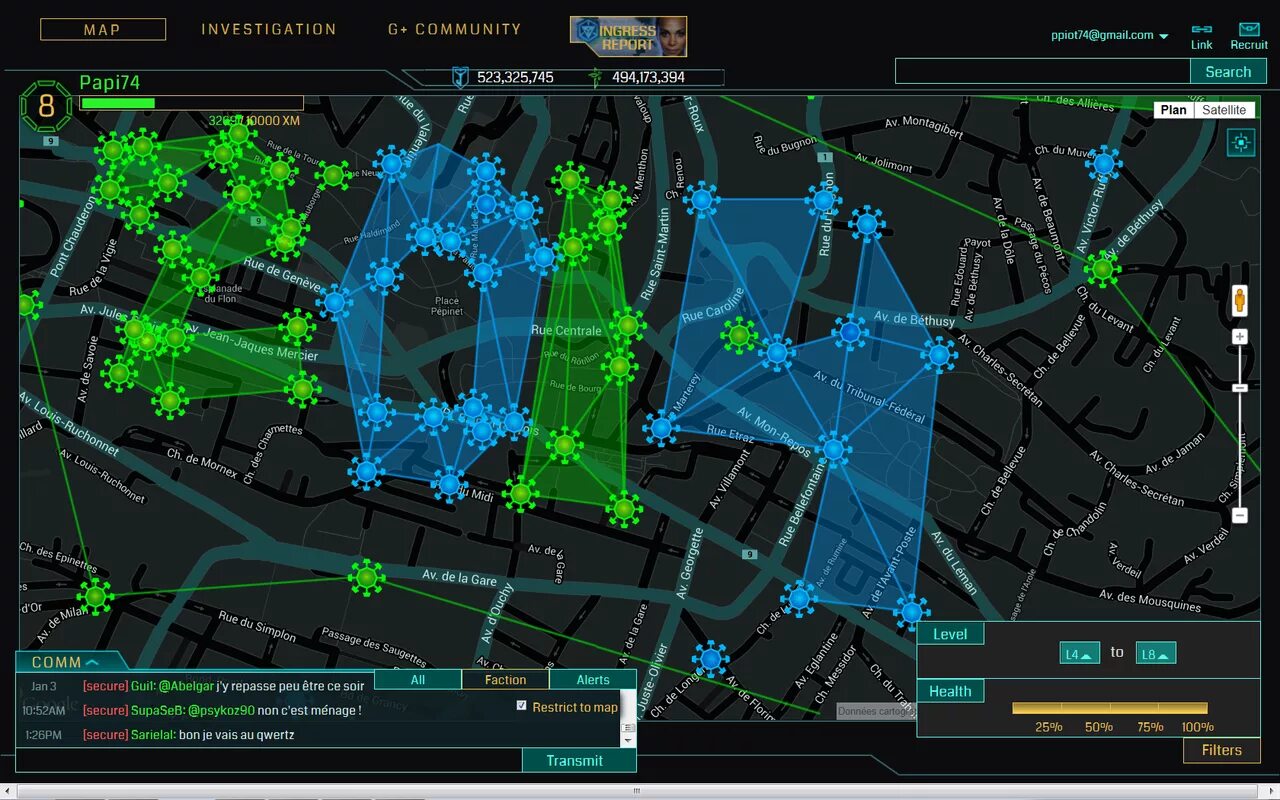Select green portal near Rue de la Vigie
The image size is (1280, 800).
click(174, 249)
